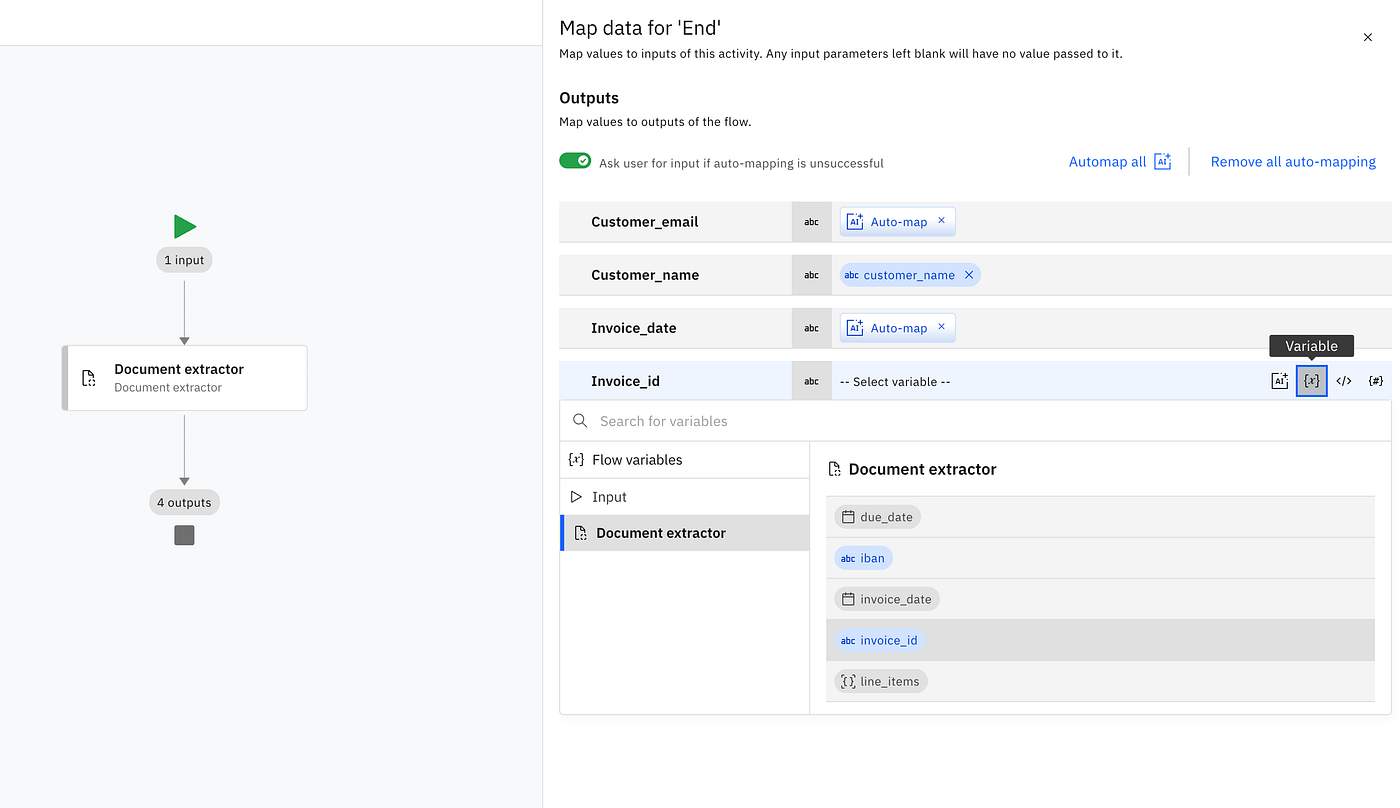1400x808 pixels.
Task: Click the search magnifier icon
Action: 580,421
